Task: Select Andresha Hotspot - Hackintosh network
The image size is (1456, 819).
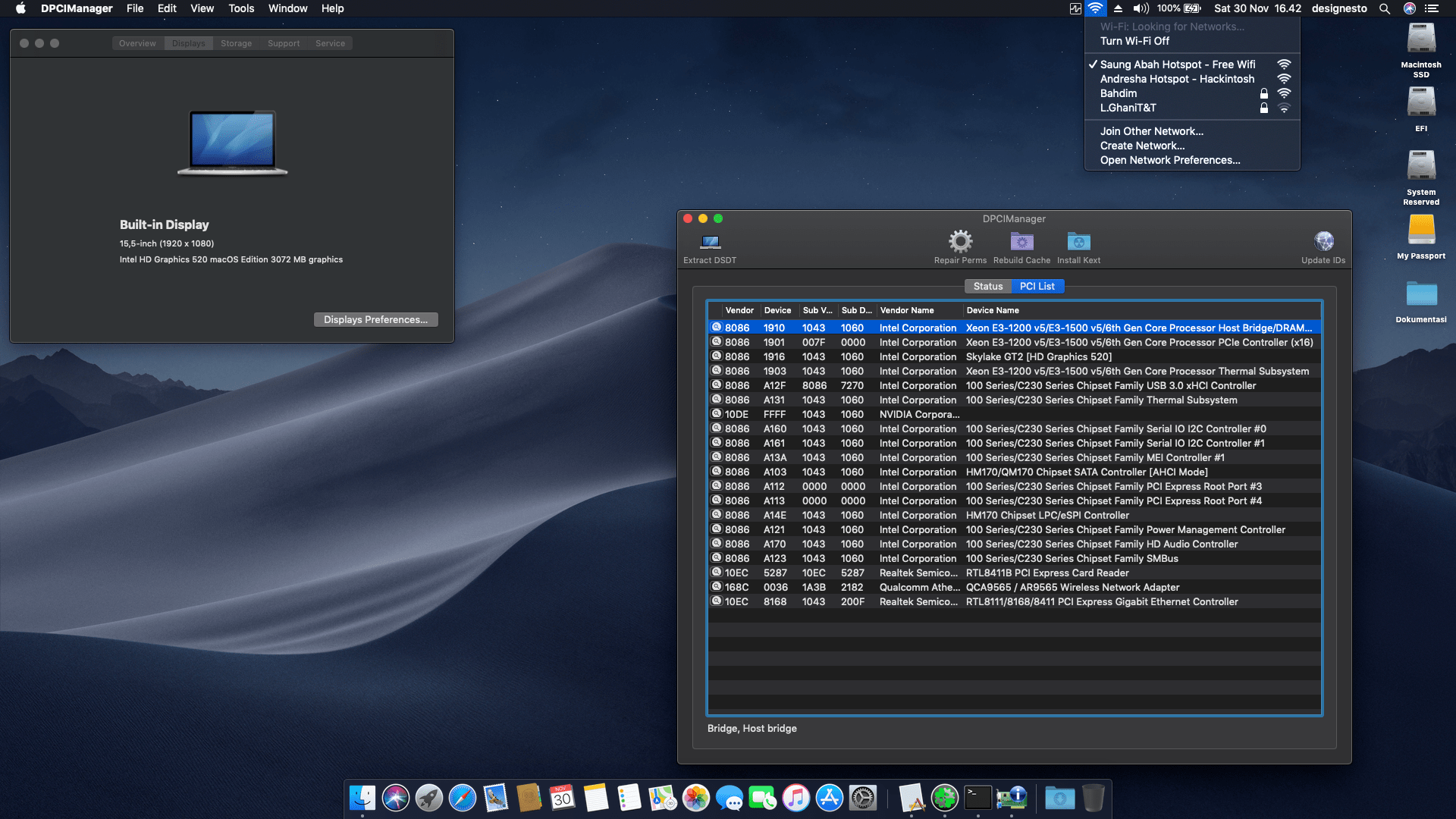Action: coord(1178,79)
